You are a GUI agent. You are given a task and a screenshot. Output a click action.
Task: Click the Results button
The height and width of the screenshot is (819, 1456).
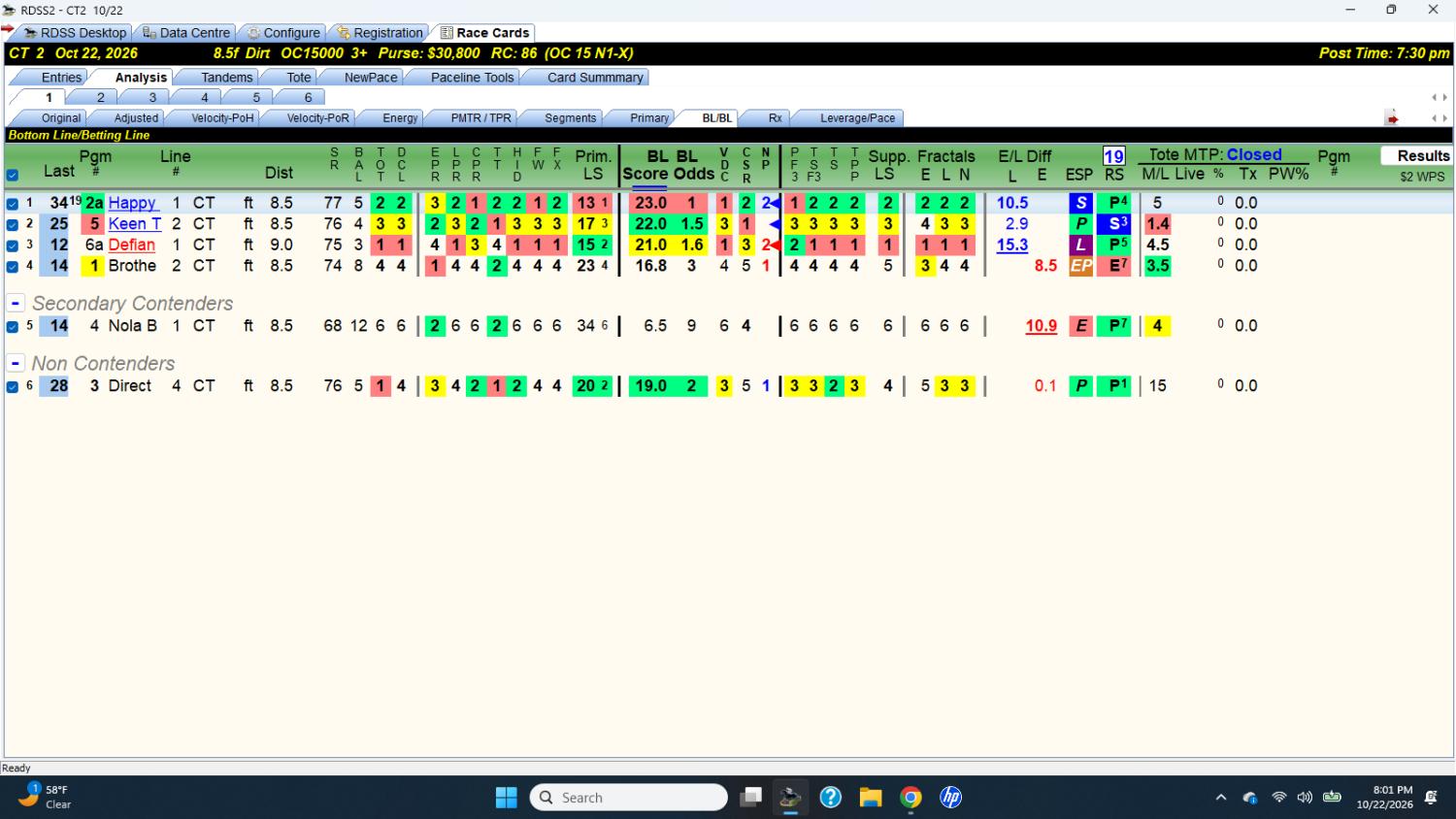pyautogui.click(x=1416, y=156)
